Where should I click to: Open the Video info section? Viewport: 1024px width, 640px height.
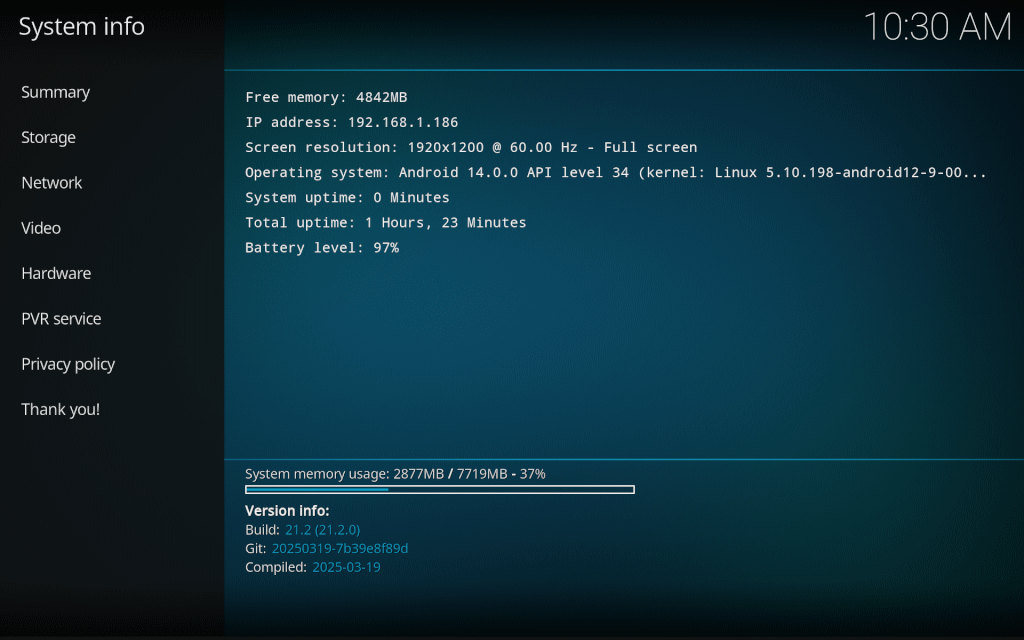point(41,228)
